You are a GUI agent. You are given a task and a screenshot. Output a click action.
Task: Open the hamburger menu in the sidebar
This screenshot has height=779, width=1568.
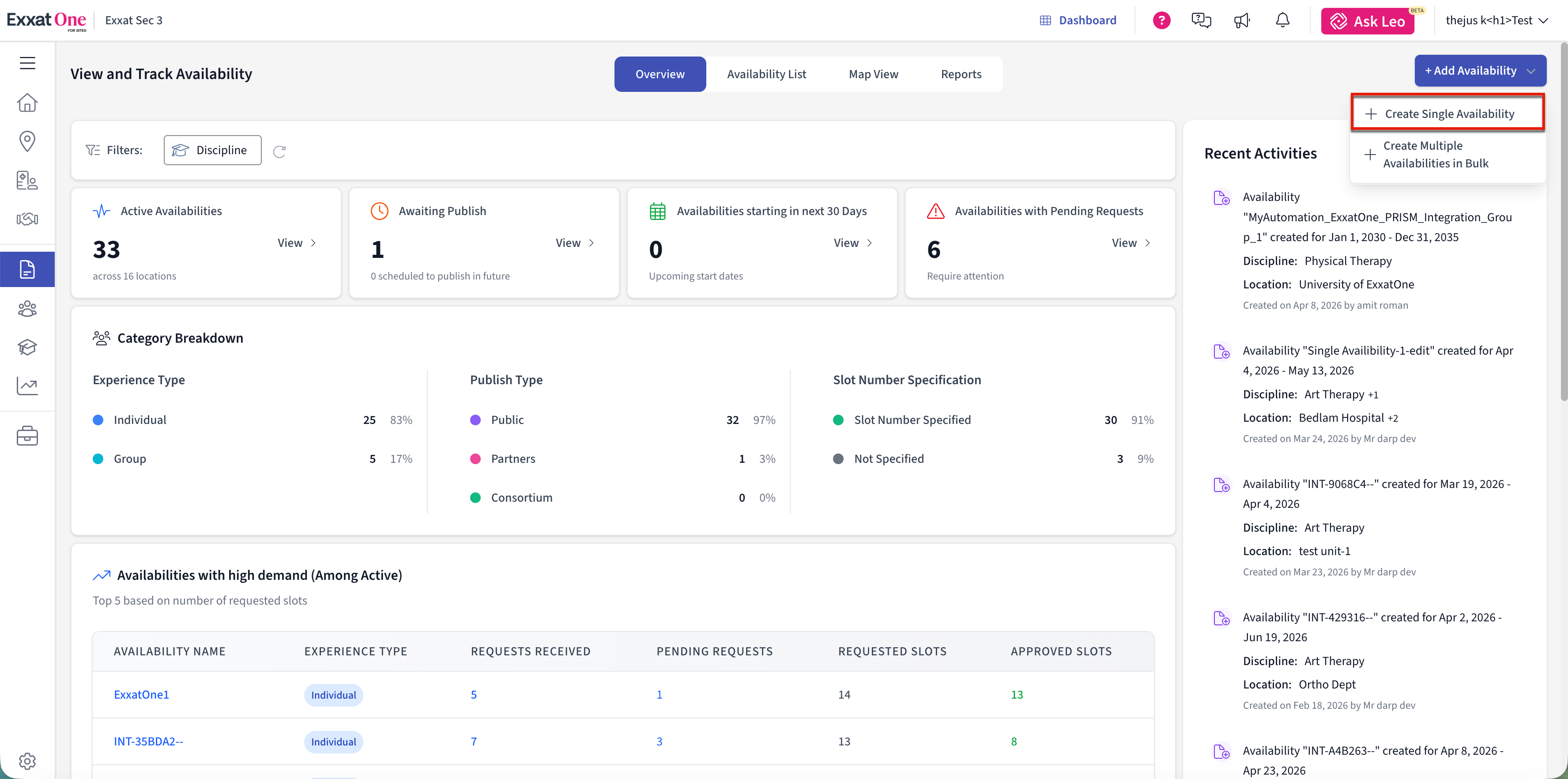point(27,63)
